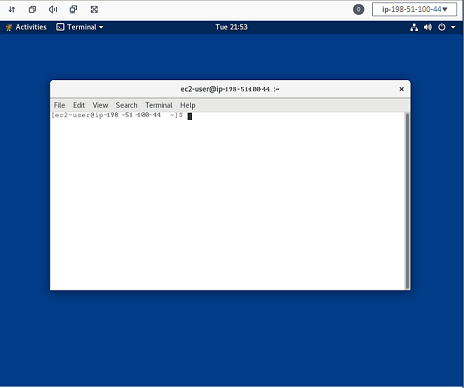Click the terminal vertical scrollbar
The width and height of the screenshot is (464, 388).
coord(407,201)
